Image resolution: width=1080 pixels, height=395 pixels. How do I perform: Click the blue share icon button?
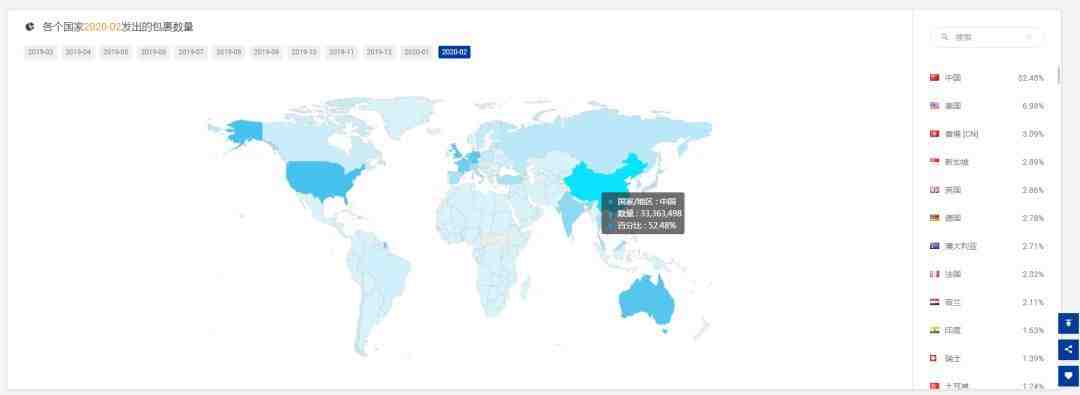pos(1068,350)
